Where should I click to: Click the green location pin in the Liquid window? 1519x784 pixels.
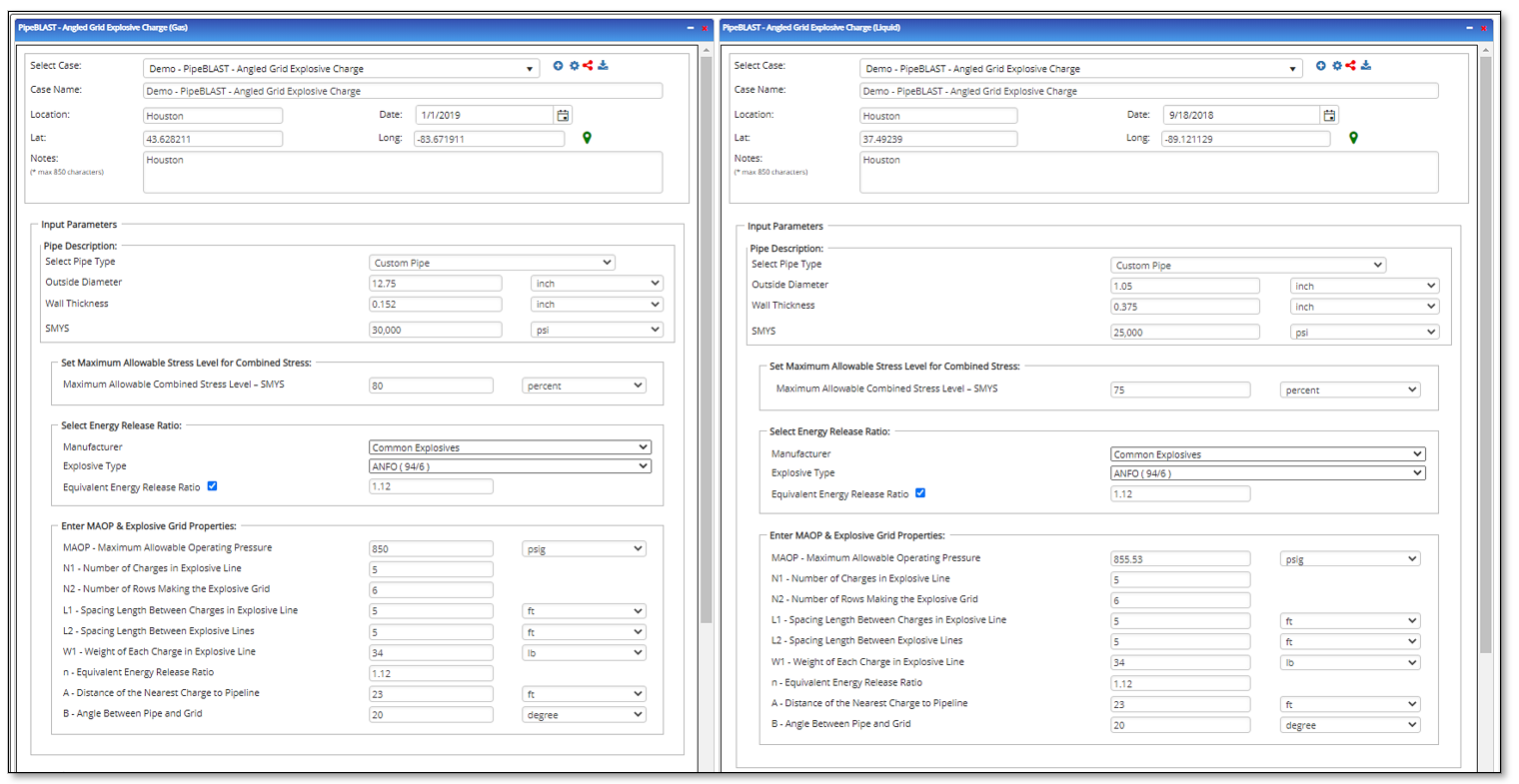pyautogui.click(x=1354, y=137)
